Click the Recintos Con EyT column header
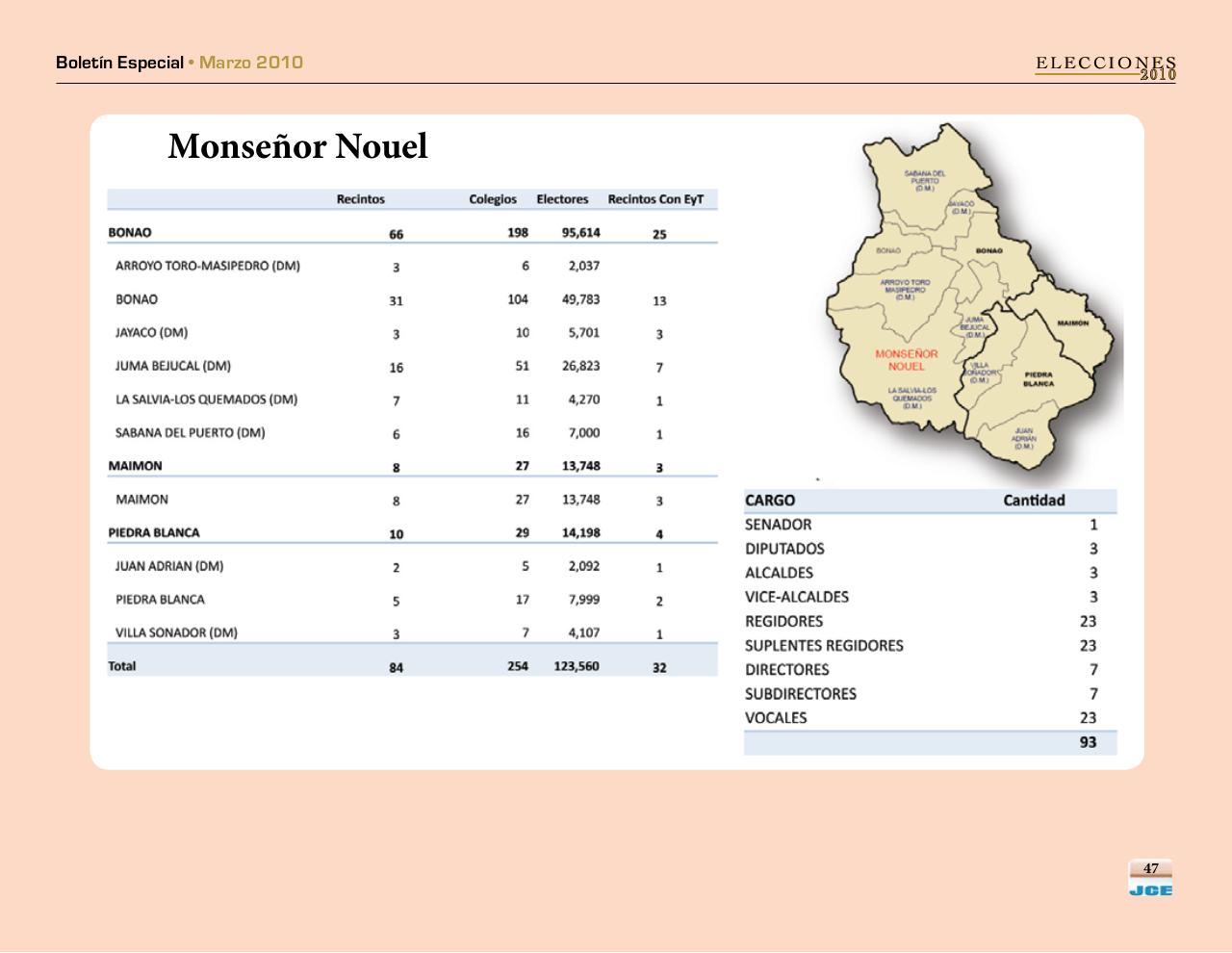 [655, 199]
